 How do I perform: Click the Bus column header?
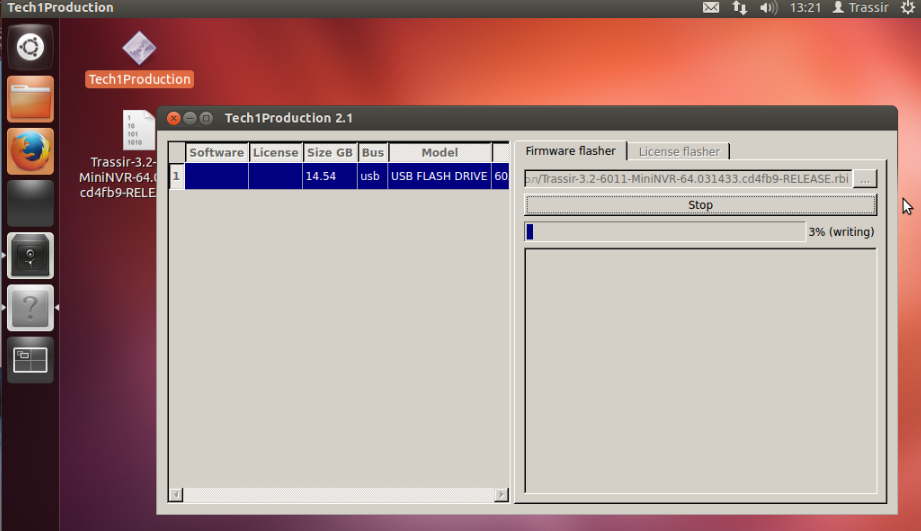[373, 153]
